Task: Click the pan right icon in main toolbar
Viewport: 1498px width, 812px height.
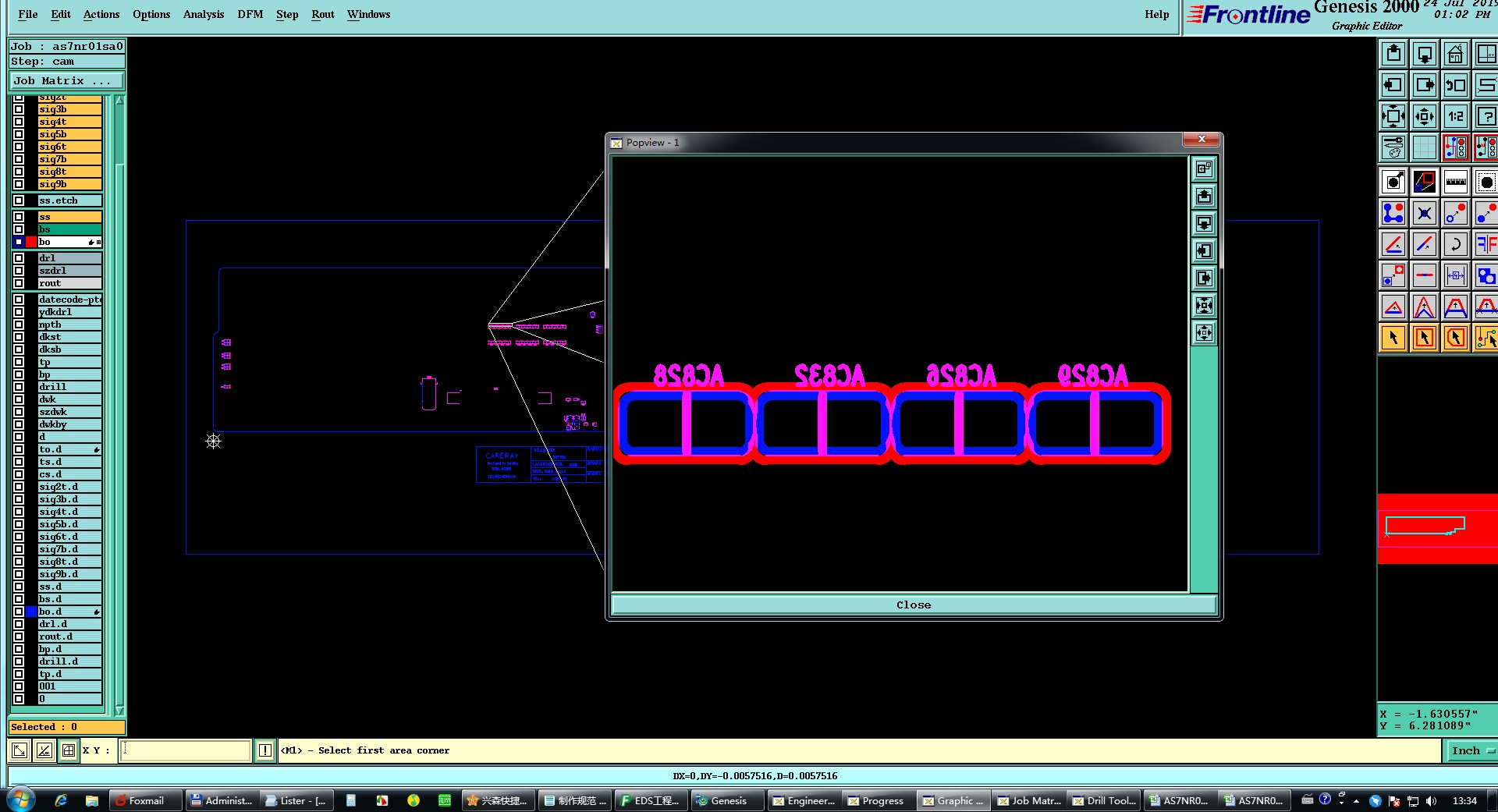Action: point(1425,85)
